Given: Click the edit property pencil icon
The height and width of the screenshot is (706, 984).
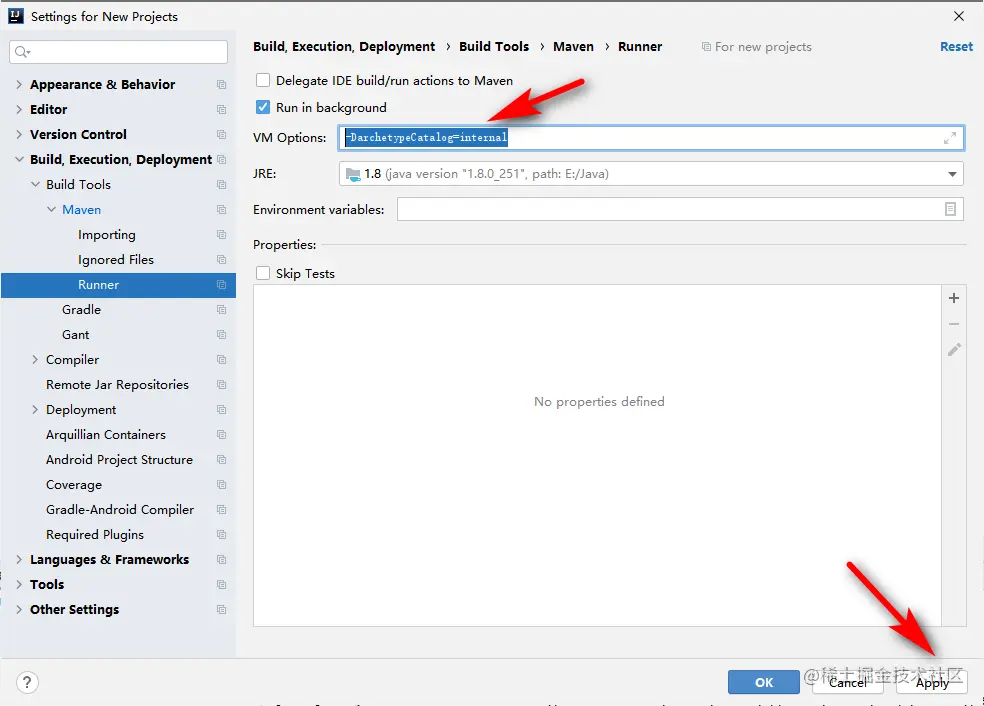Looking at the screenshot, I should (x=954, y=350).
